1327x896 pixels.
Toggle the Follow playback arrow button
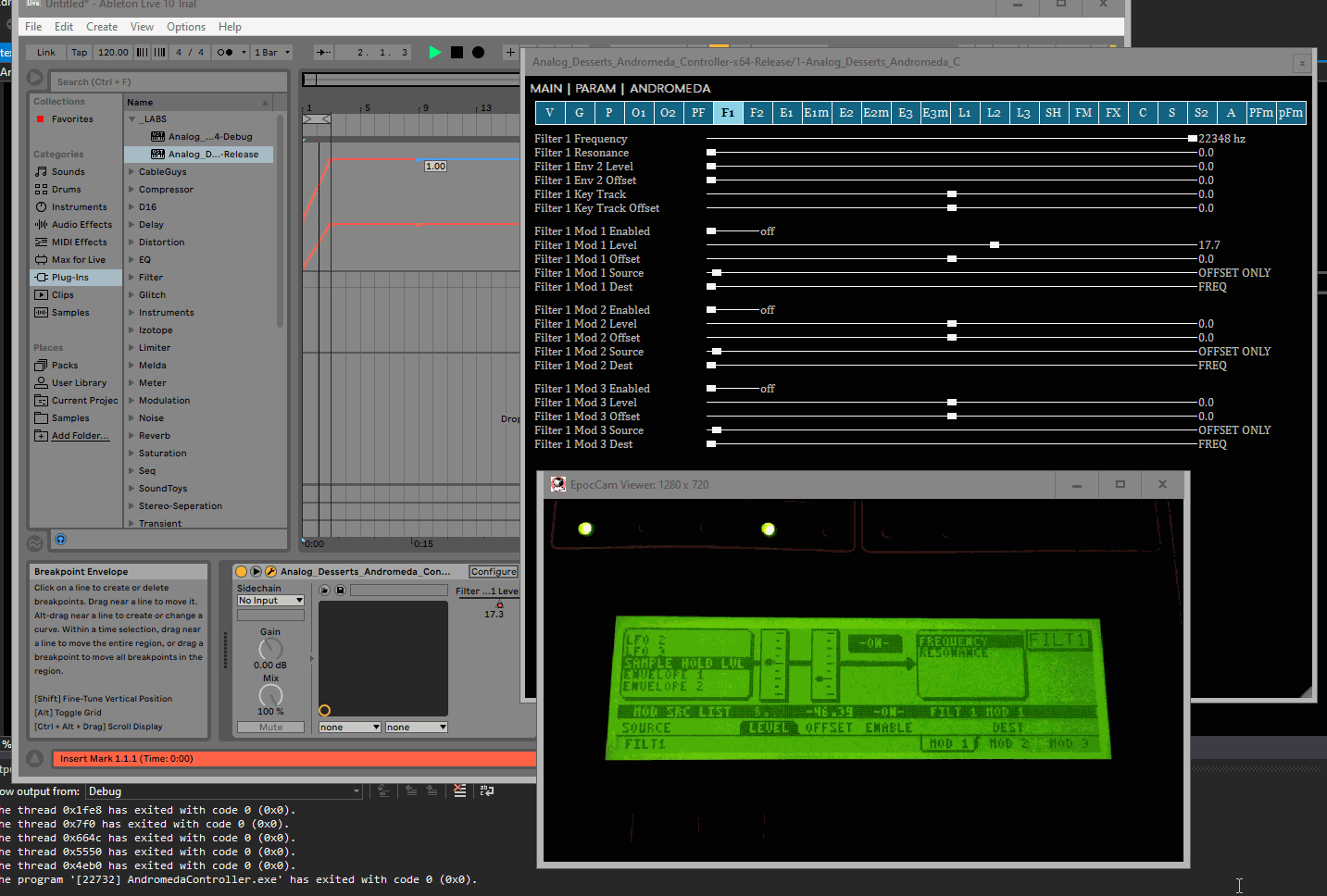[x=323, y=53]
